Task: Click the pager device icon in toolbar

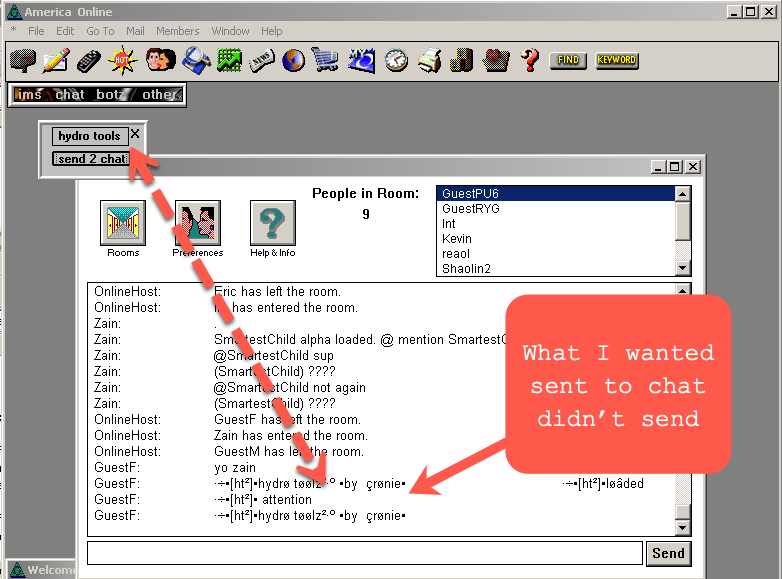Action: pyautogui.click(x=89, y=61)
